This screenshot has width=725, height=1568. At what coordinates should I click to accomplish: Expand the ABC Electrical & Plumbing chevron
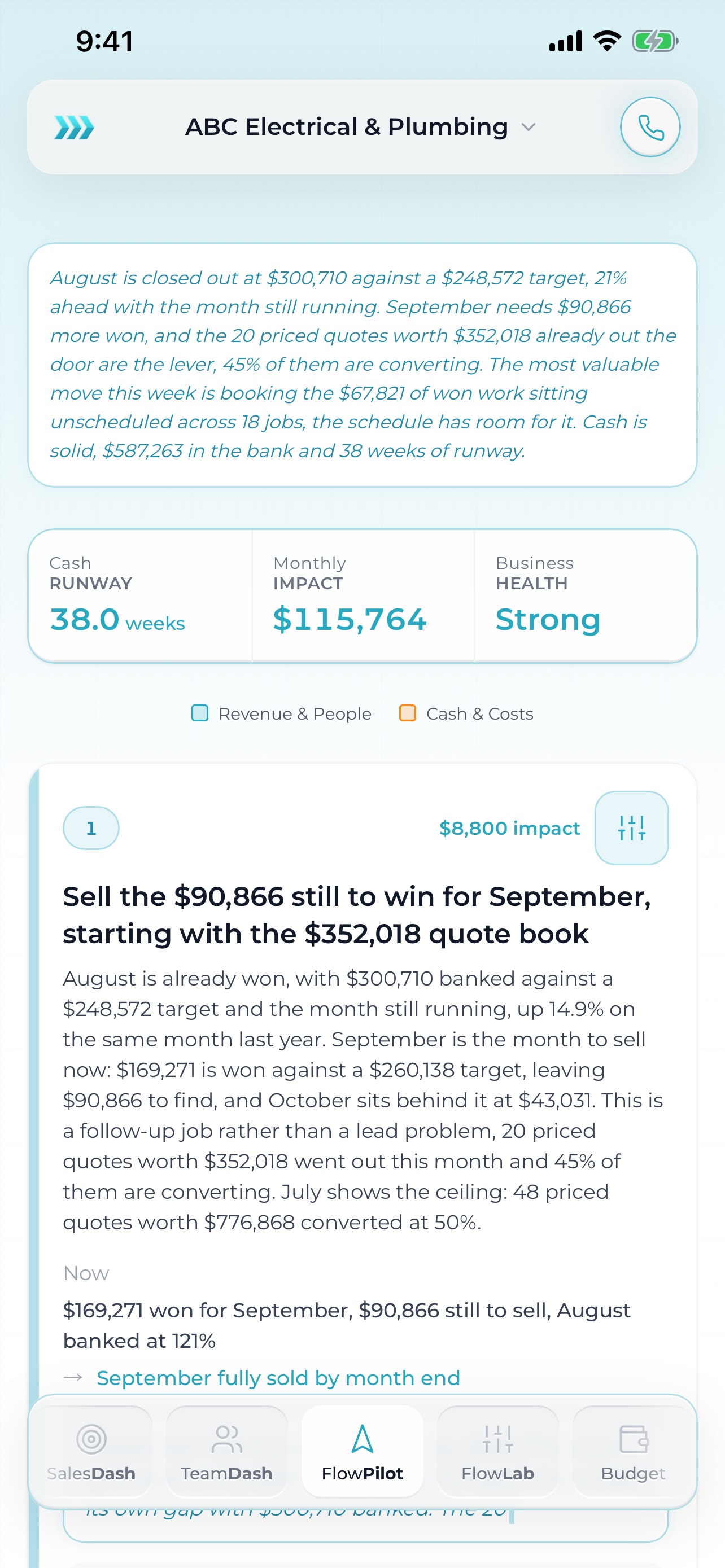529,127
